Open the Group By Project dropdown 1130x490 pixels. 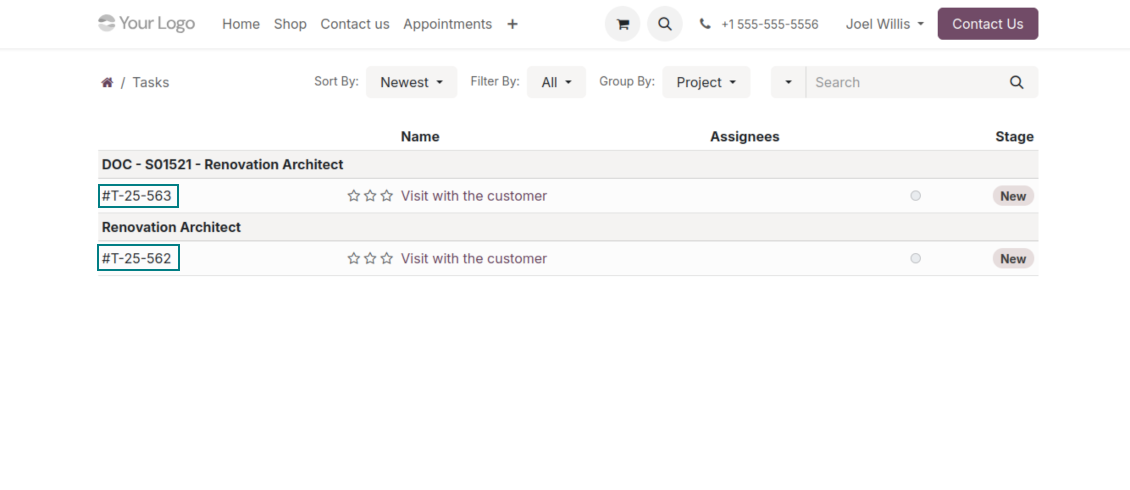pos(705,82)
